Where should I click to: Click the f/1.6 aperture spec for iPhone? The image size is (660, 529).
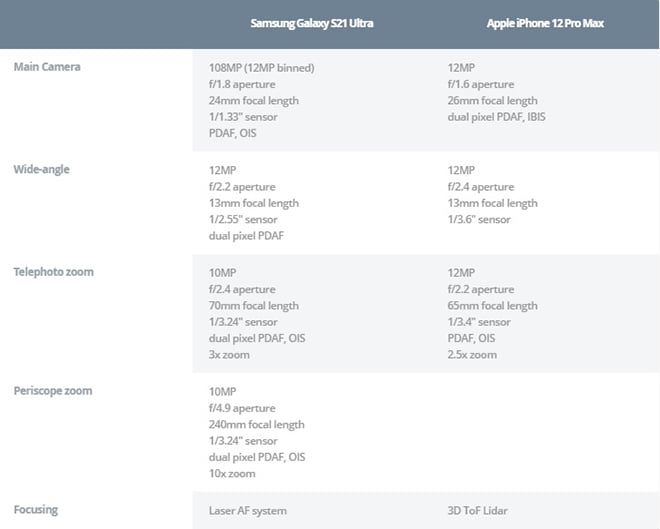[x=481, y=84]
